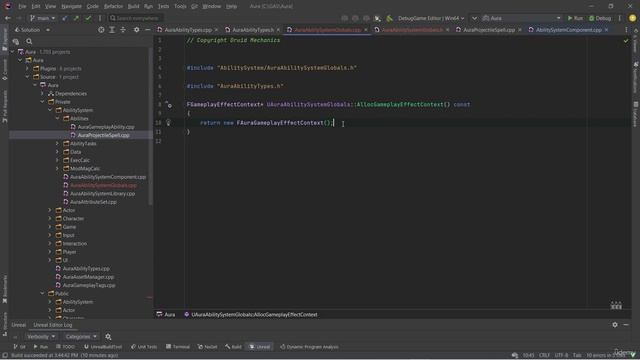
Task: Click the Solution explorer vertical scrollbar
Action: pos(151,127)
